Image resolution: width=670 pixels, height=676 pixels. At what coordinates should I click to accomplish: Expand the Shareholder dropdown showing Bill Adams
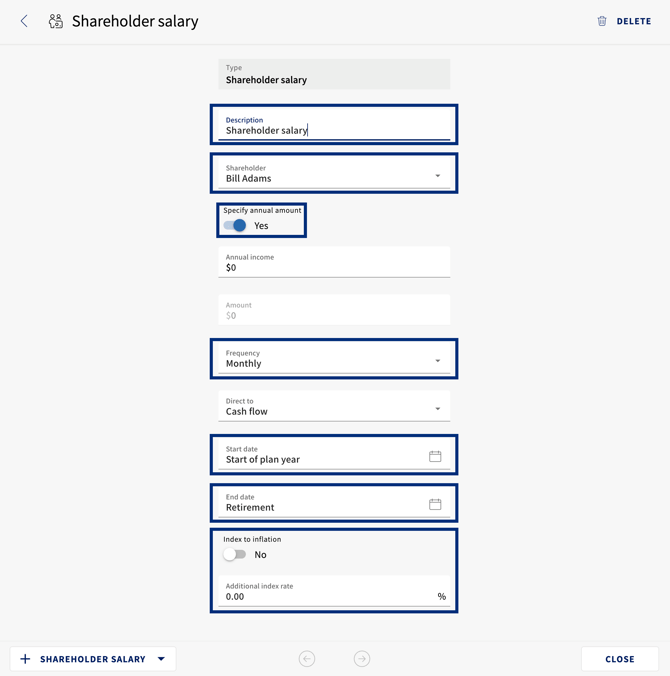coord(334,173)
